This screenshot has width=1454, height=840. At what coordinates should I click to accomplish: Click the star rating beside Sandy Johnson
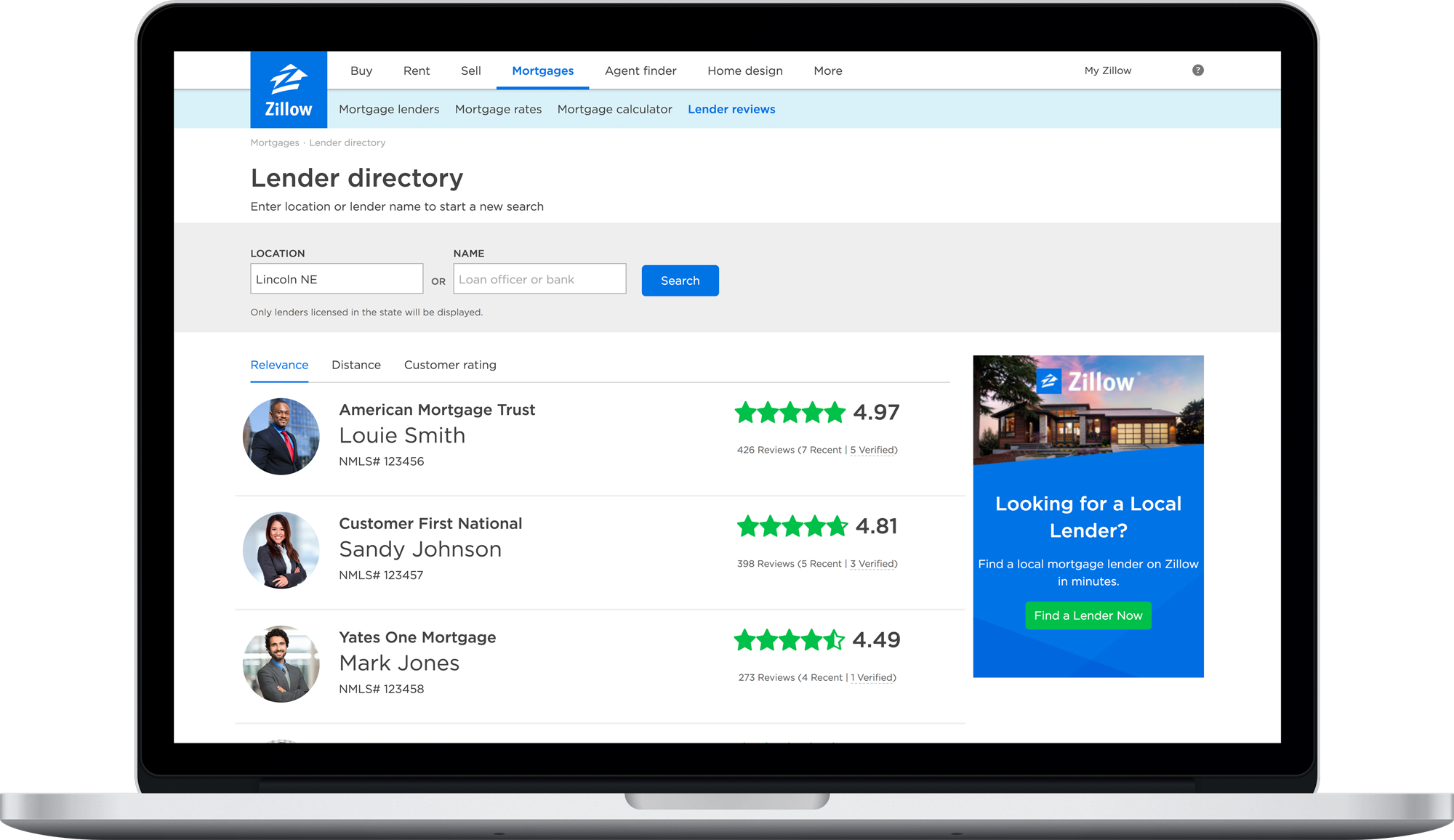[790, 526]
